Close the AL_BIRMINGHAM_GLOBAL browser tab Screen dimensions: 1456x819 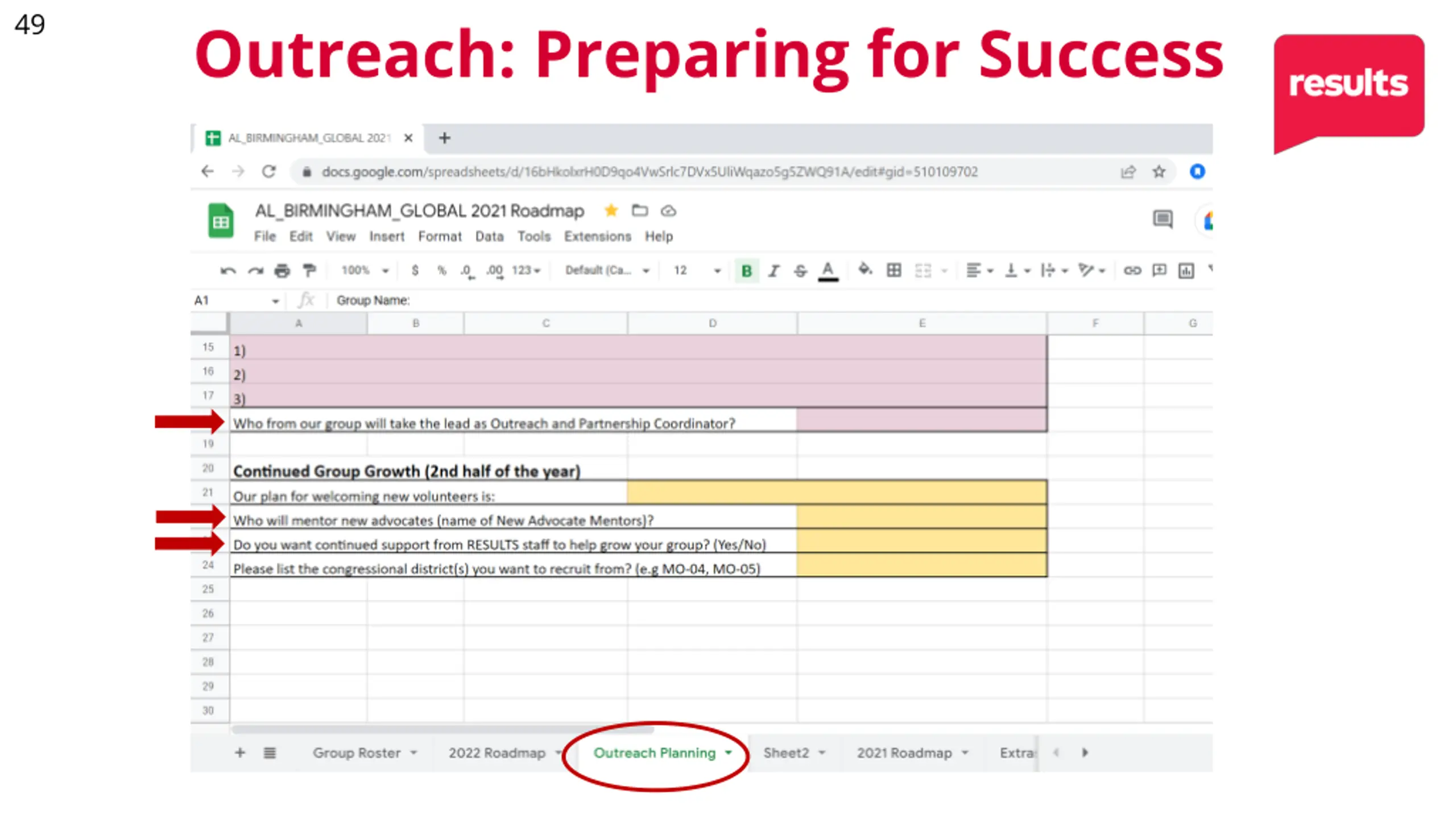(x=408, y=138)
